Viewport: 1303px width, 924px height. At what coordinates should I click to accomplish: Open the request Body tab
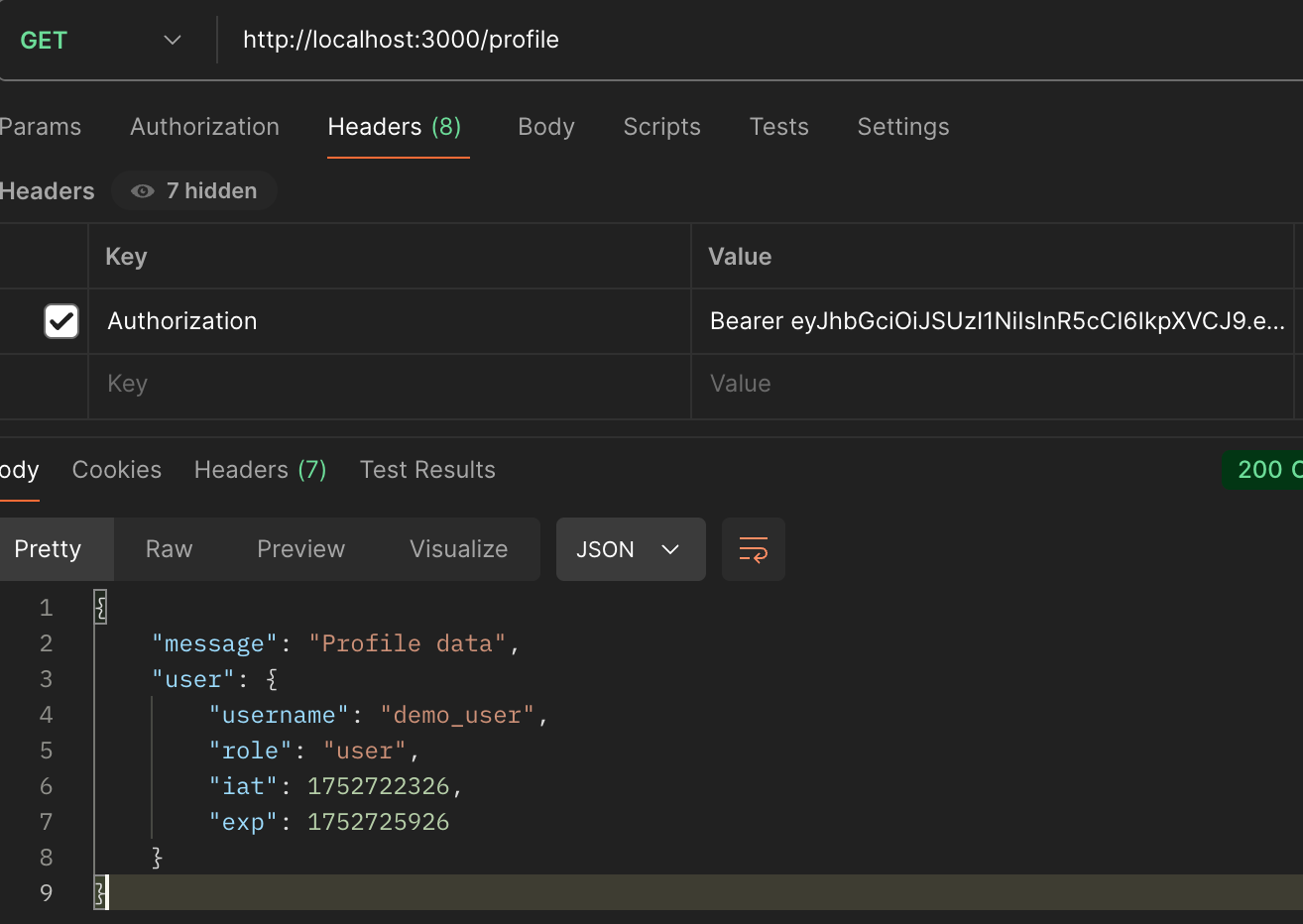point(546,127)
